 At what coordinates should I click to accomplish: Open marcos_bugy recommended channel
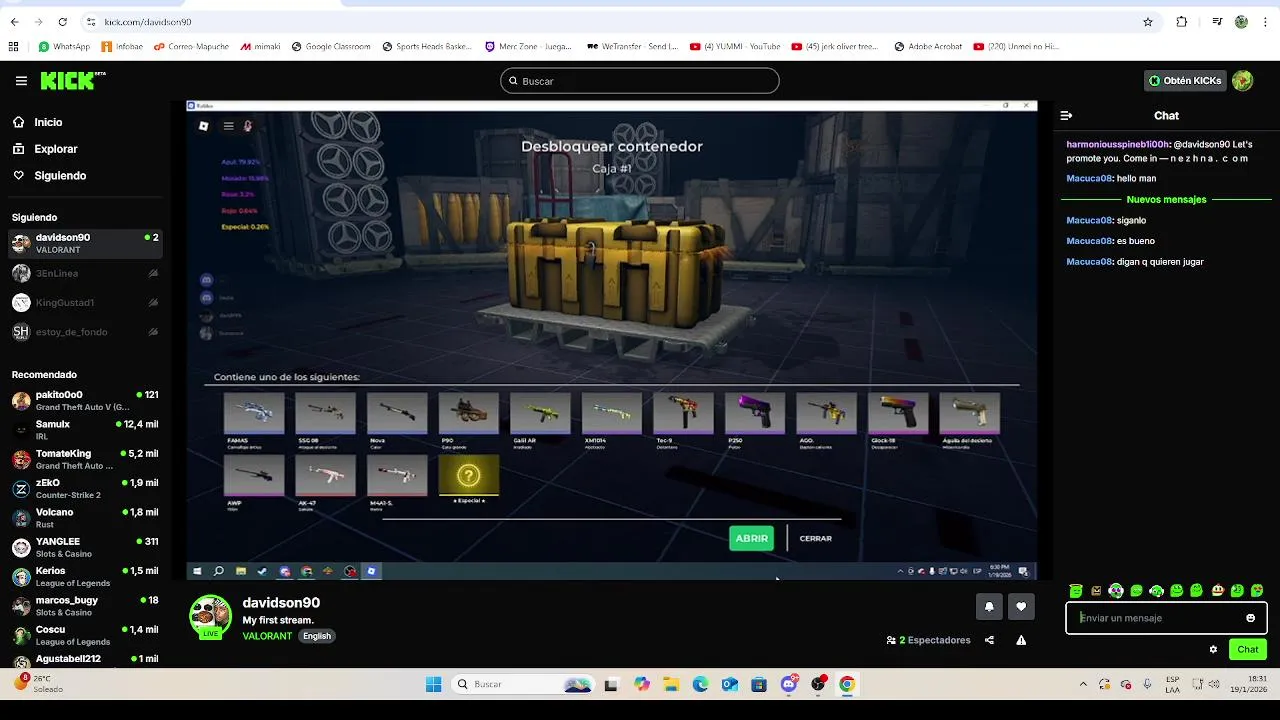[x=85, y=606]
